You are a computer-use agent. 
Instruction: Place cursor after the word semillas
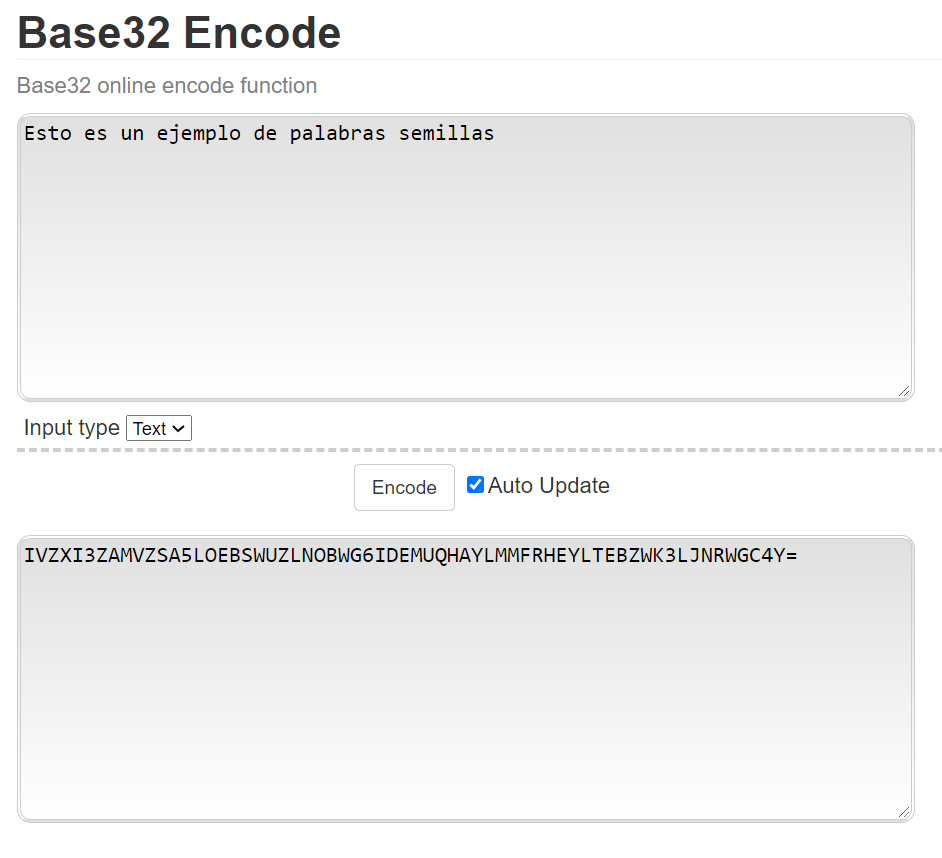(496, 133)
